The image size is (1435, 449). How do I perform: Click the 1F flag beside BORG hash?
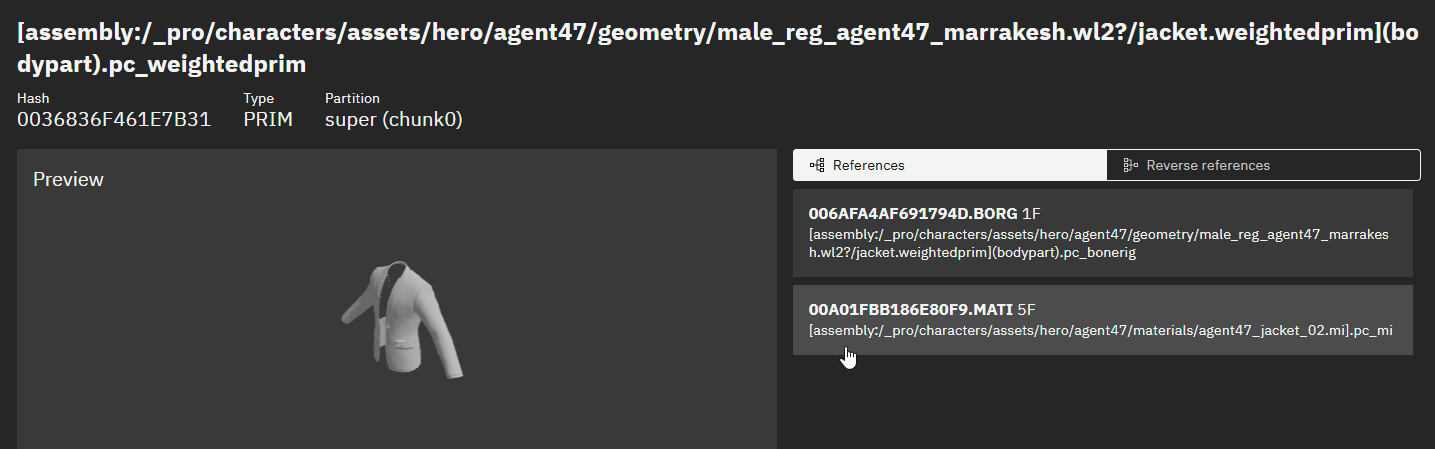coord(1033,214)
